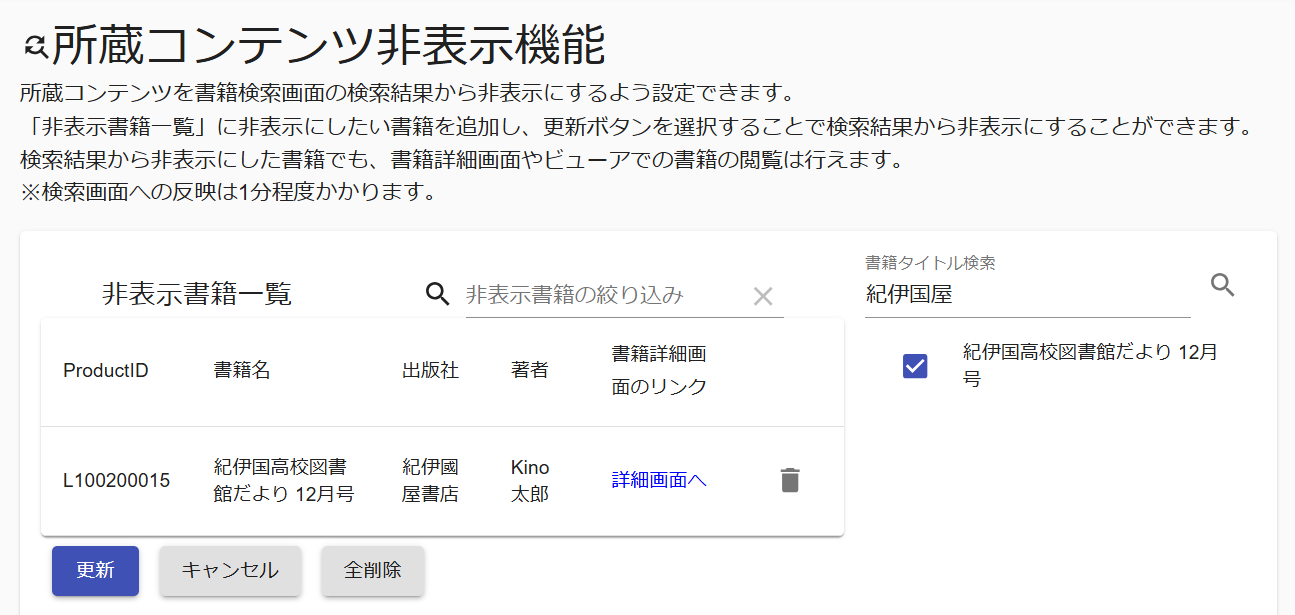Click book name cell 紀伊国高校図書館だより 12月号 in table
Screen dimensions: 1295x615
pyautogui.click(x=284, y=481)
